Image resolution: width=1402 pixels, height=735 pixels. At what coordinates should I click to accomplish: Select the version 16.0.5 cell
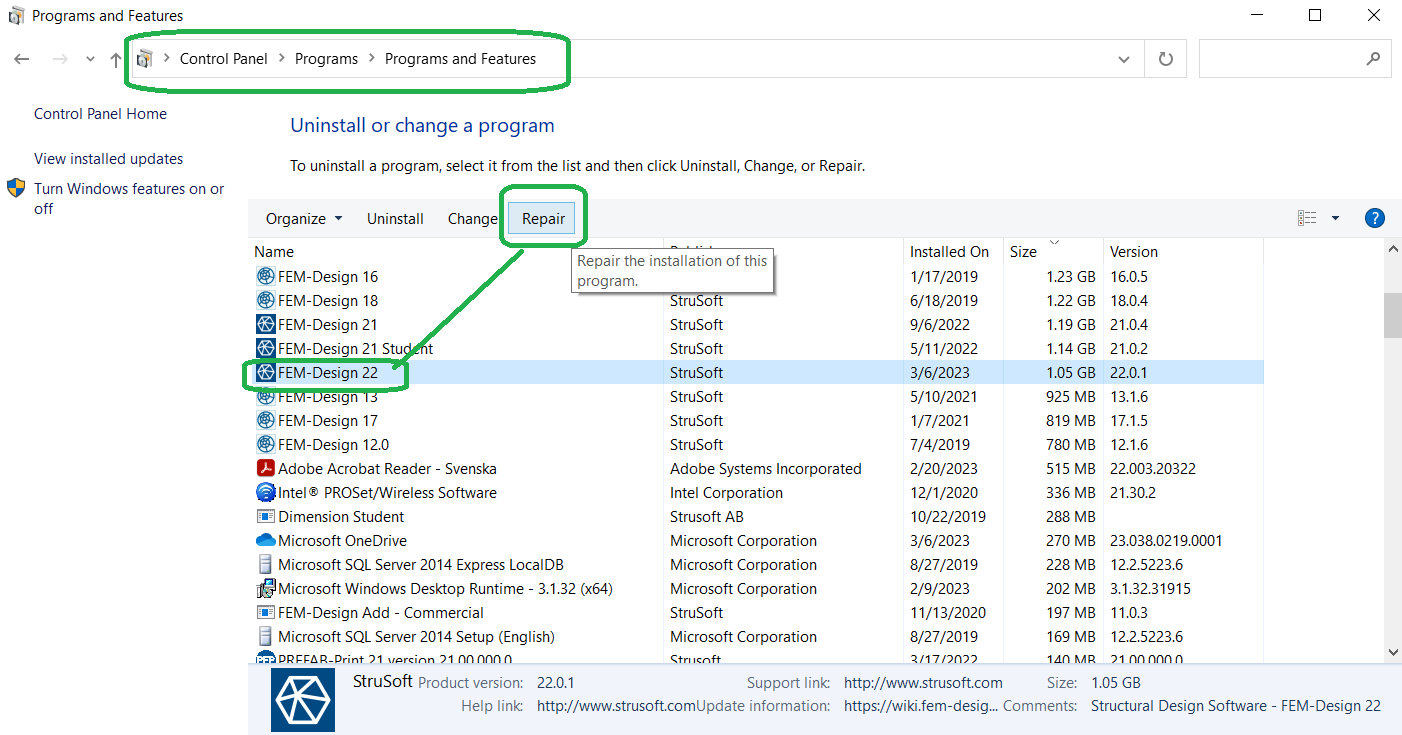tap(1130, 277)
